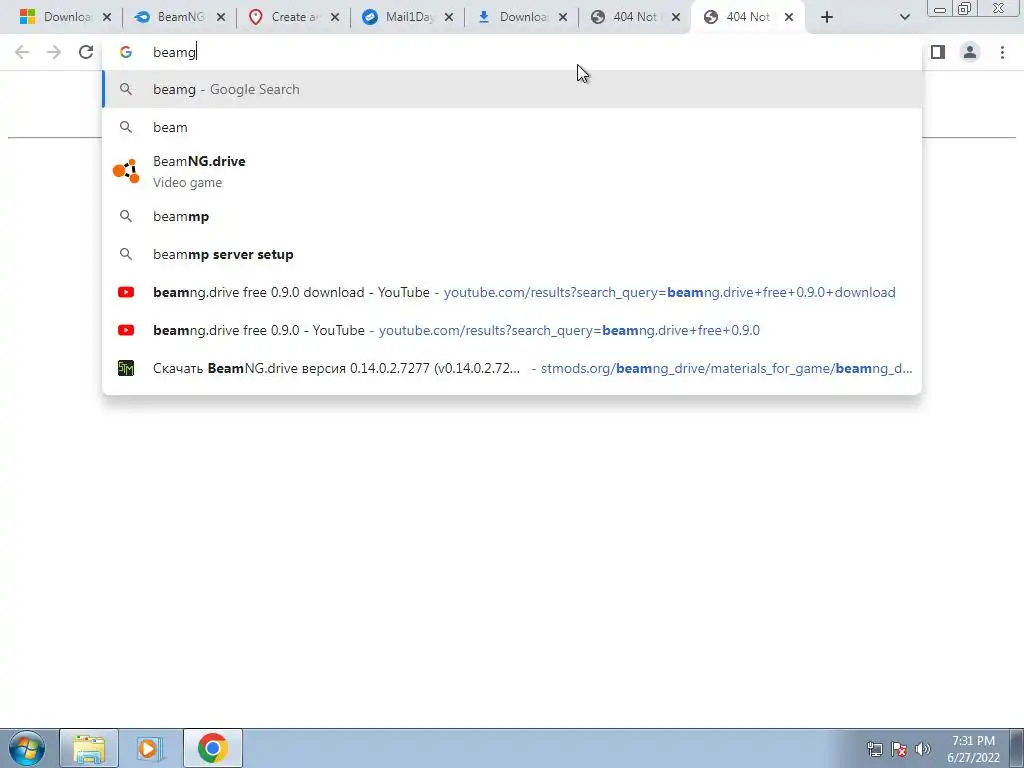Select 'beamg - Google Search' suggestion

coord(512,89)
